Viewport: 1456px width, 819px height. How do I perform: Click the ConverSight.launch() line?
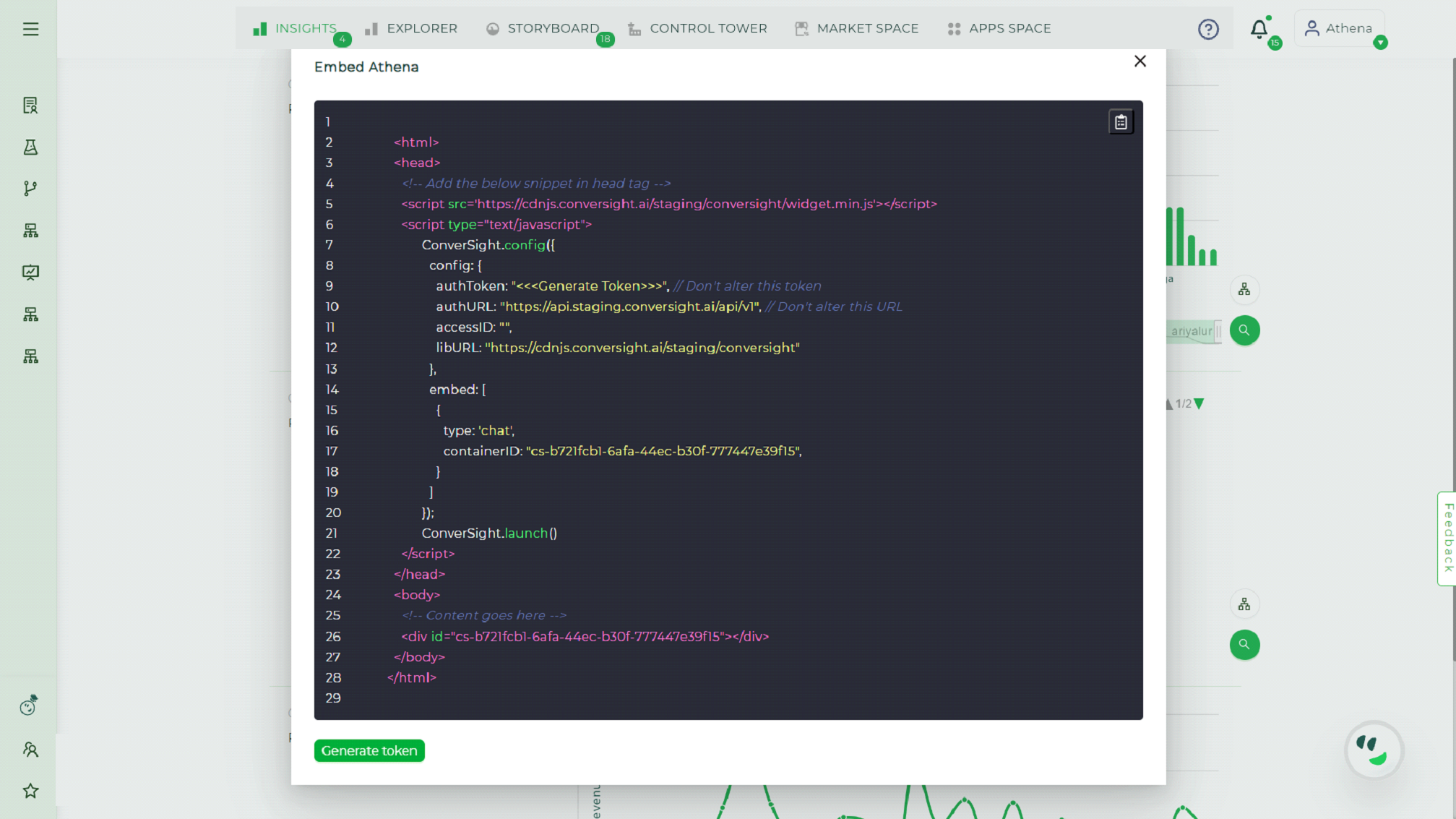(489, 533)
